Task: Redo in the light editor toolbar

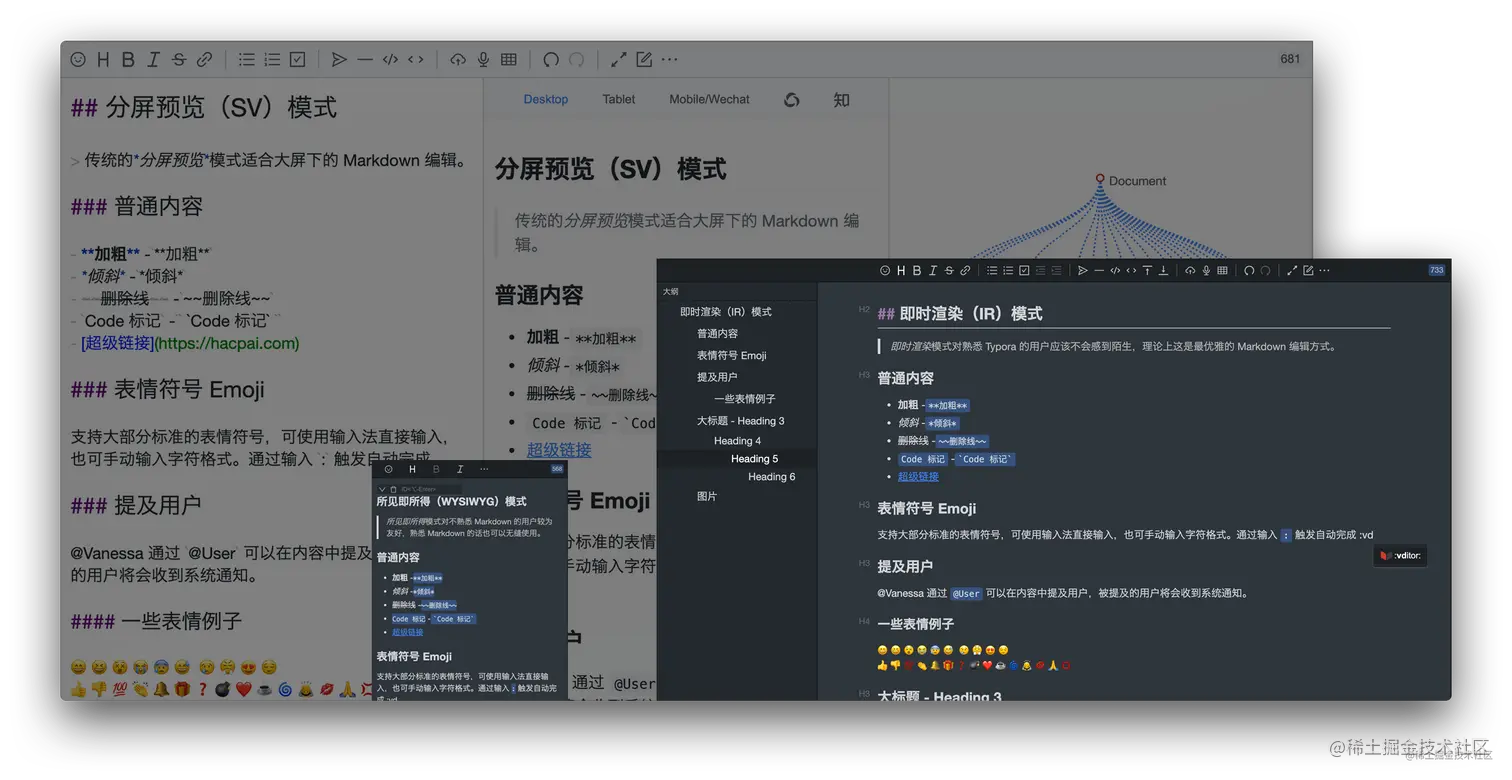Action: tap(576, 59)
